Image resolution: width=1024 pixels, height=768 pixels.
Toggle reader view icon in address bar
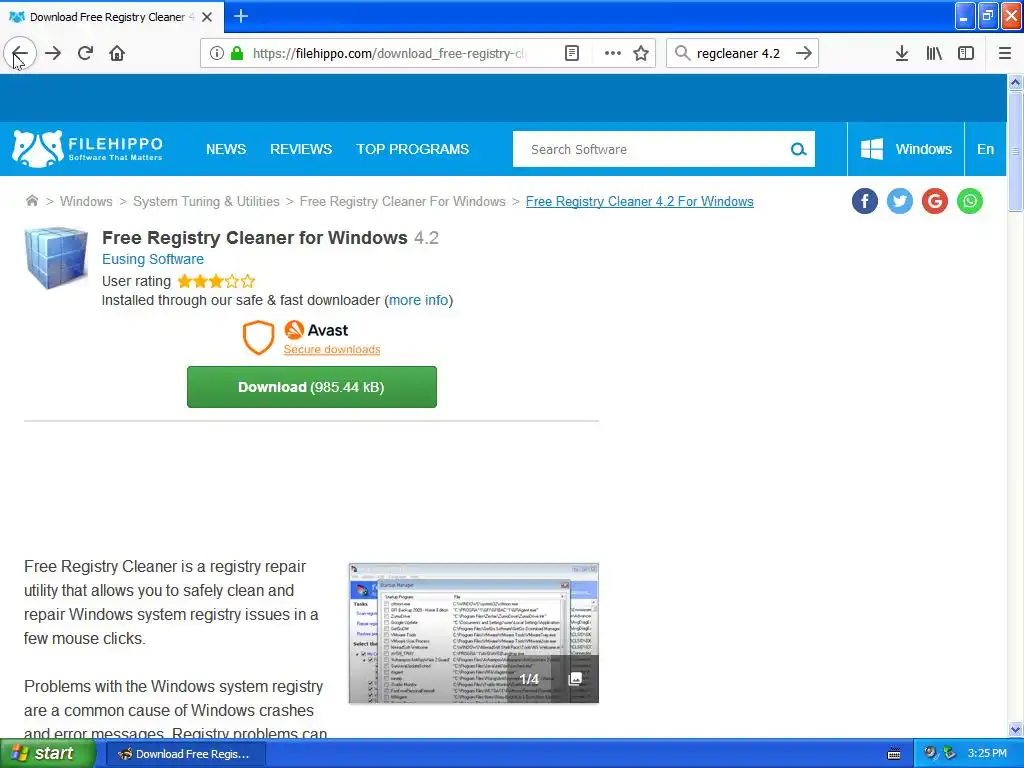point(571,54)
